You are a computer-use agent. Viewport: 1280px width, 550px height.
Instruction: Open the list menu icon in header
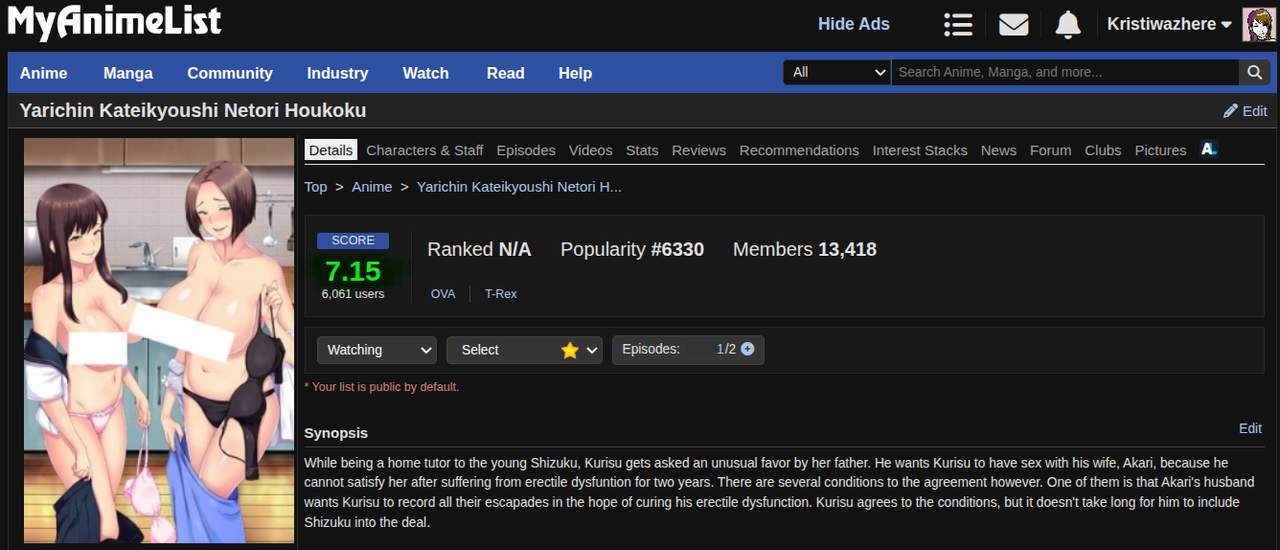click(x=958, y=24)
